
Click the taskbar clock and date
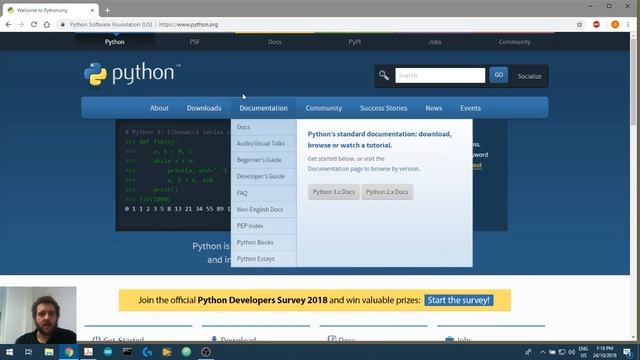click(x=605, y=352)
